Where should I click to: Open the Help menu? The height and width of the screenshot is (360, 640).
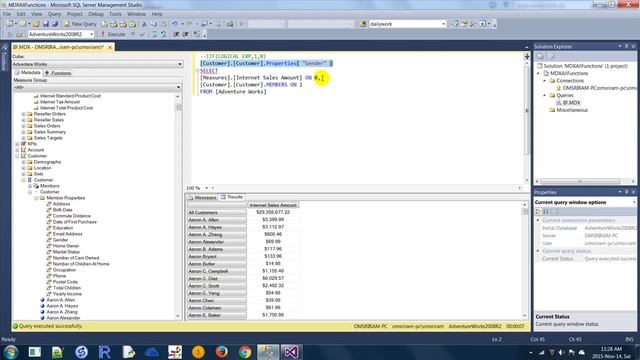tap(157, 14)
